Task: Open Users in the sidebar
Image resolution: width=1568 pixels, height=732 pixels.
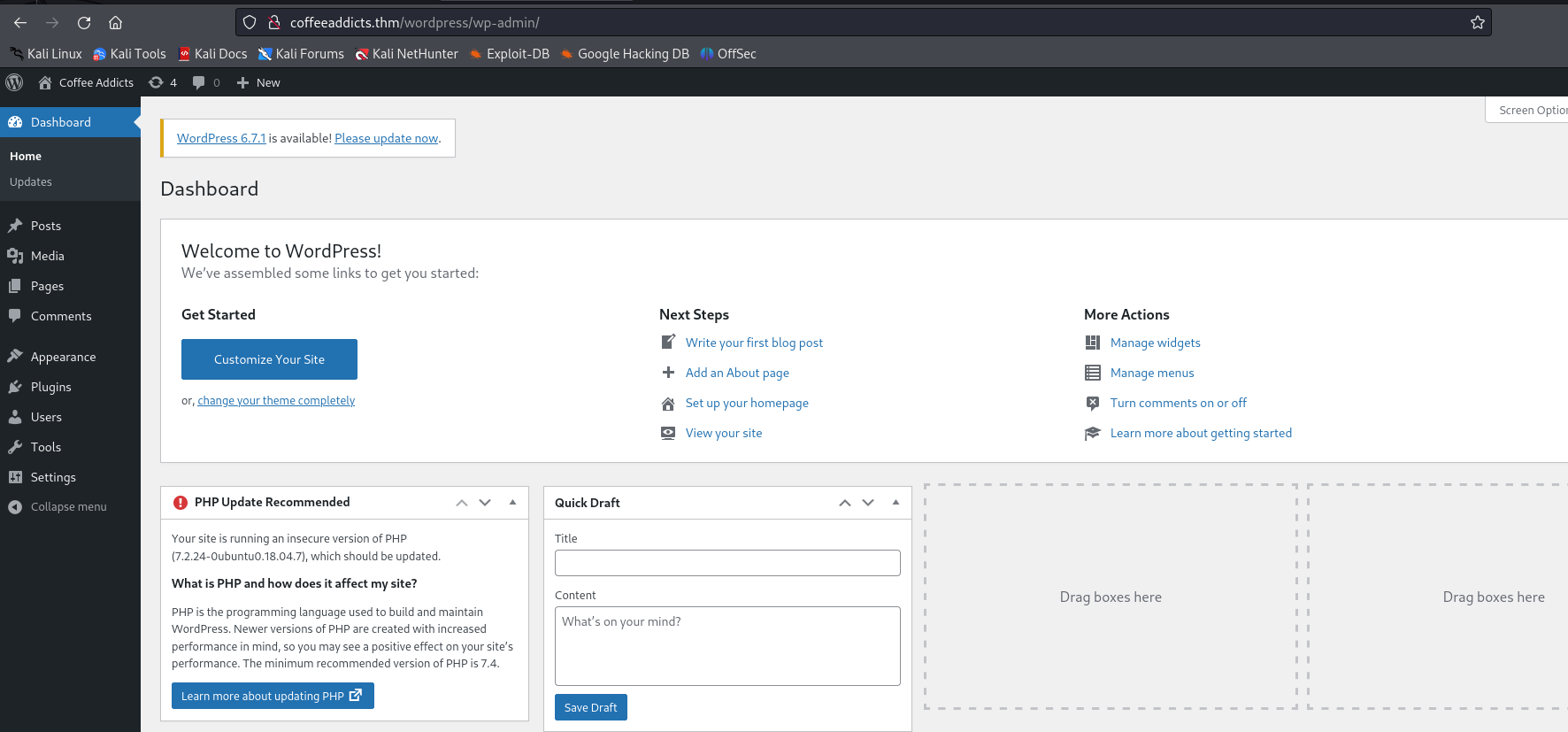Action: [46, 417]
